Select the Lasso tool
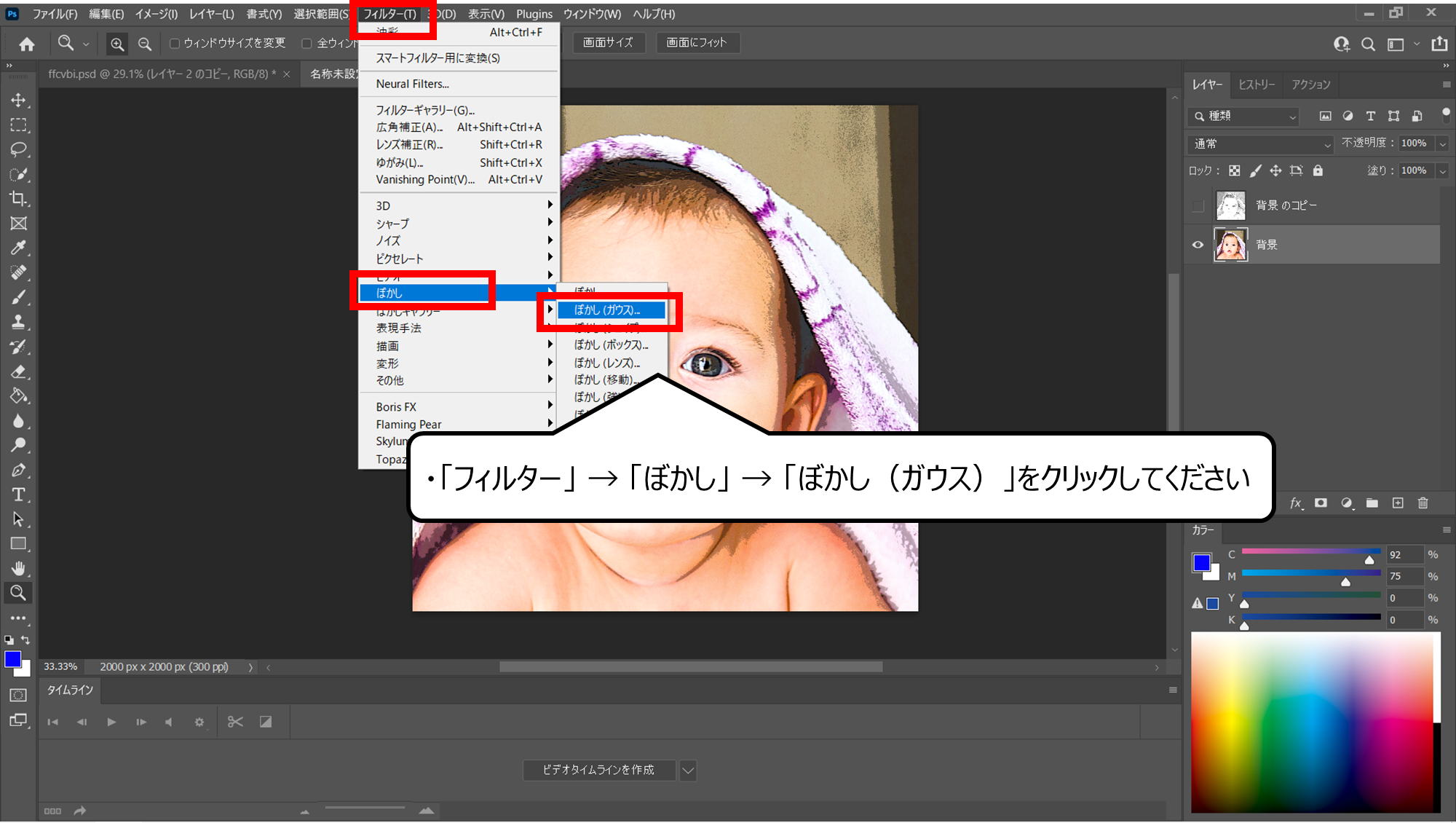This screenshot has height=823, width=1456. point(19,150)
